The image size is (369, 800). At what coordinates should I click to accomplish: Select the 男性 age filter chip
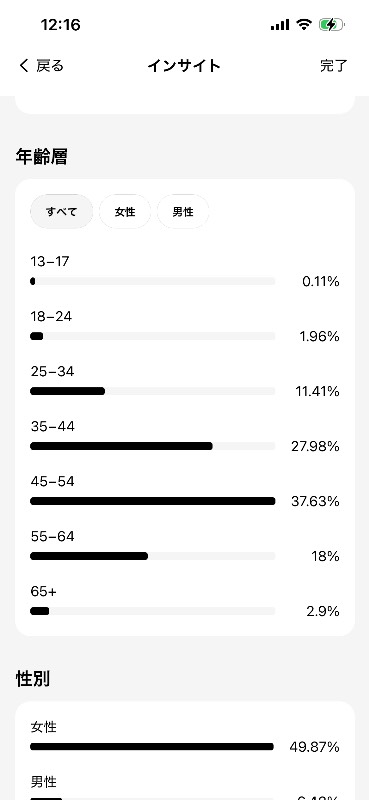183,211
